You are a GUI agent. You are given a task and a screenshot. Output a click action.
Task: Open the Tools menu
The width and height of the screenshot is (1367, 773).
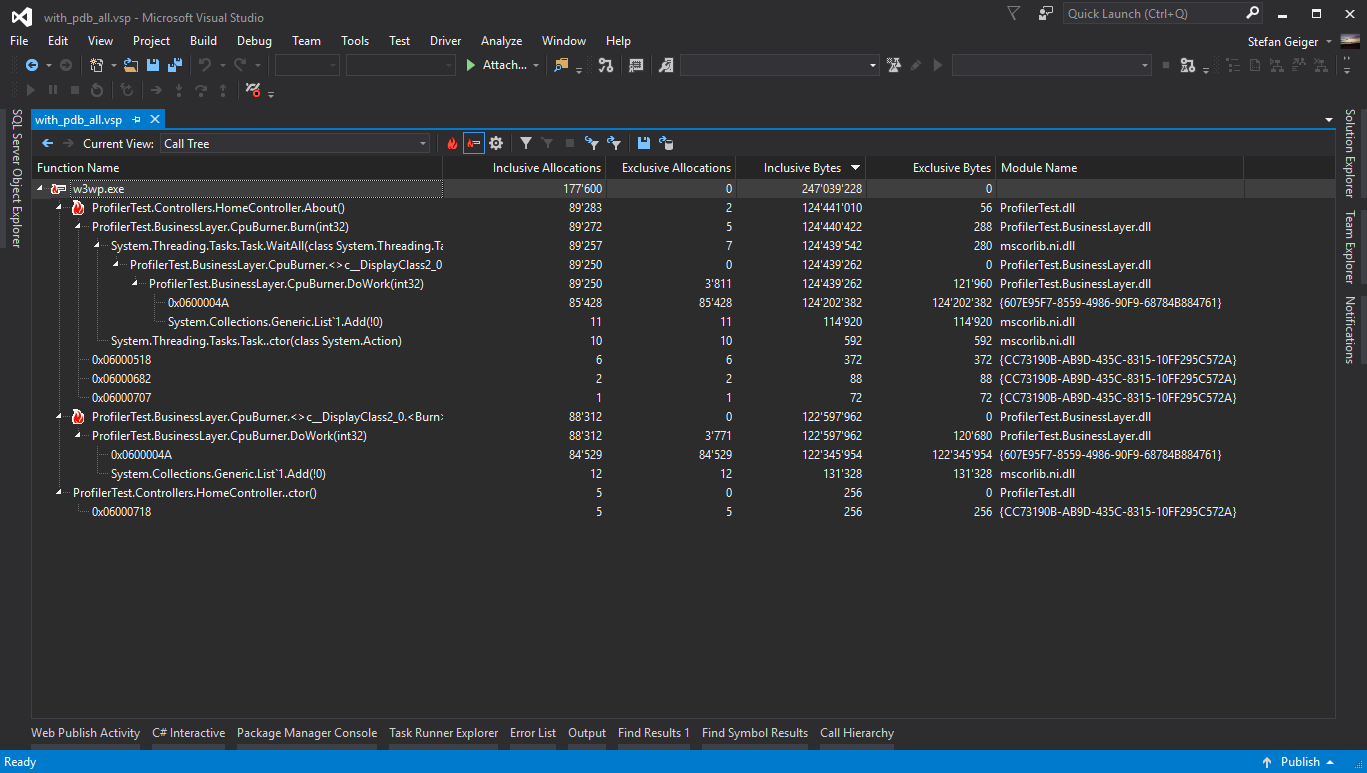[x=355, y=41]
